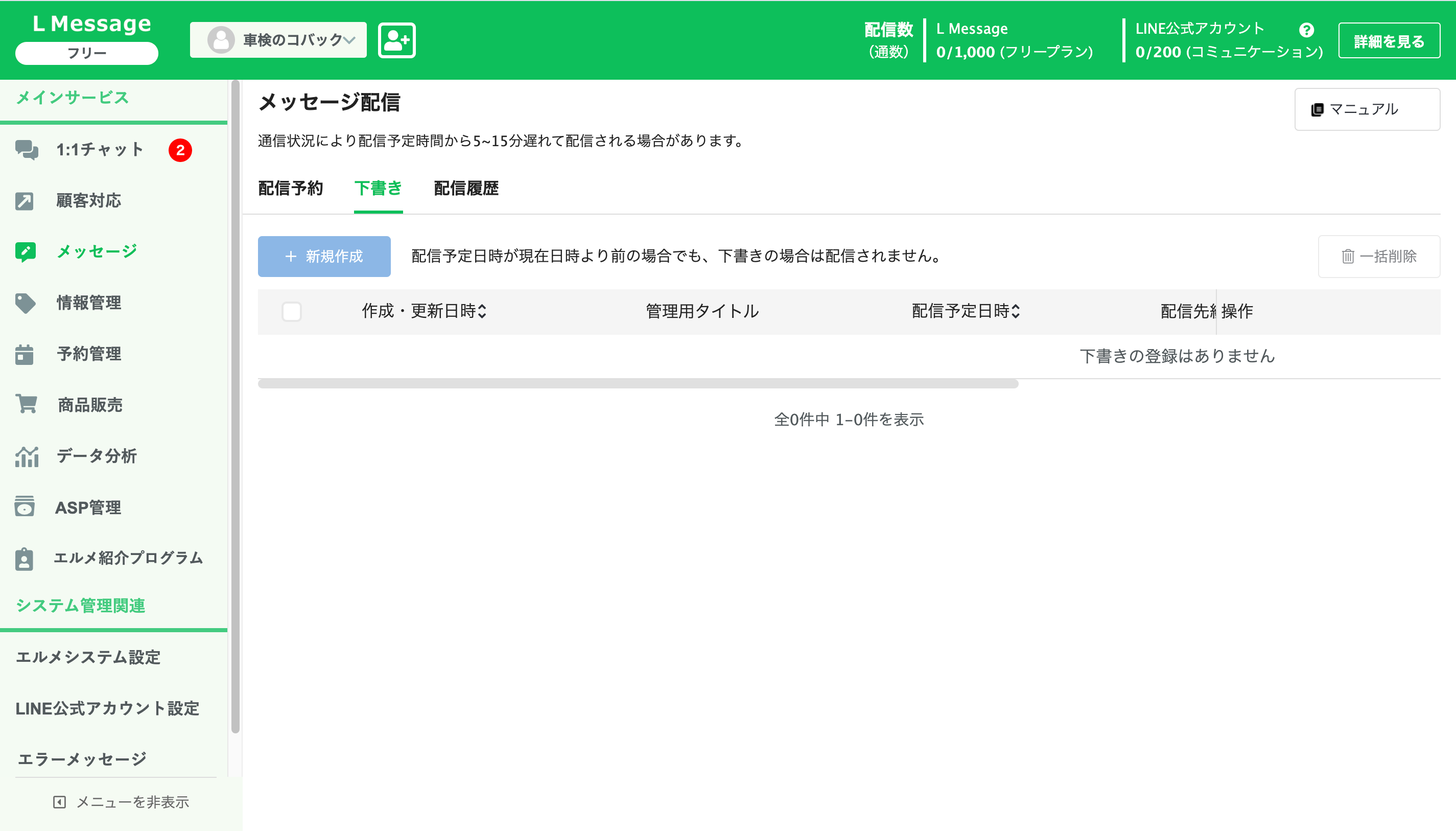Open the 配信履歴 tab
The height and width of the screenshot is (831, 1456).
466,189
